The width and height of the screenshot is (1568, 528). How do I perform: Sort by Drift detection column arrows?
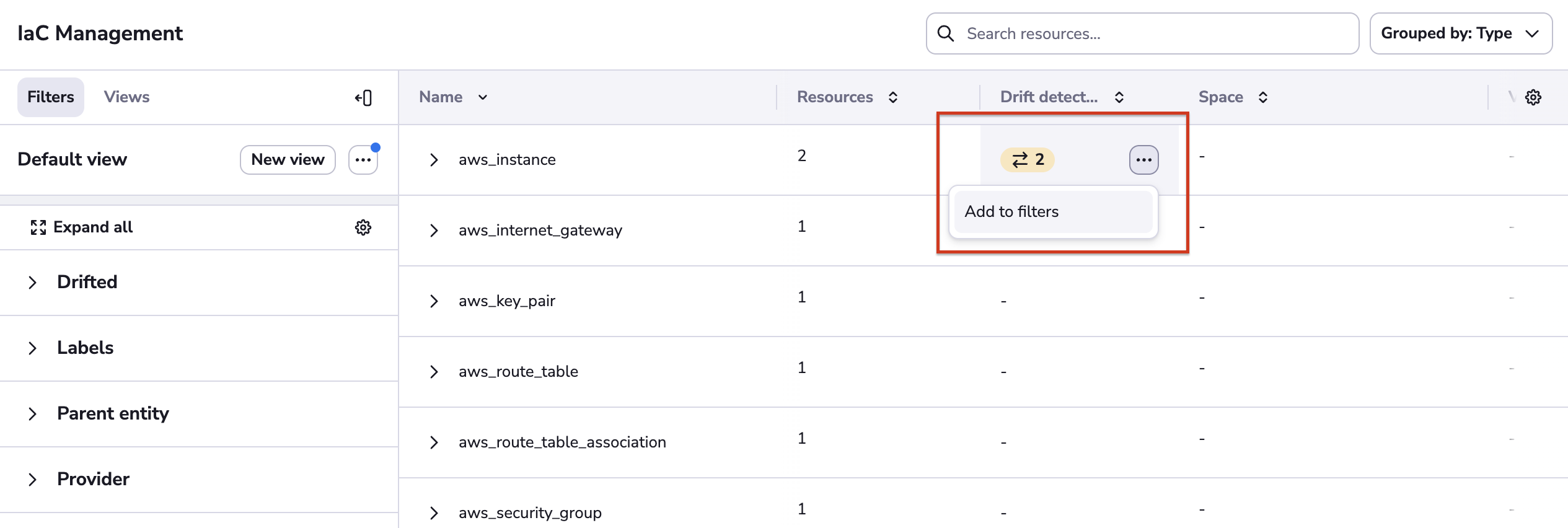(x=1119, y=97)
